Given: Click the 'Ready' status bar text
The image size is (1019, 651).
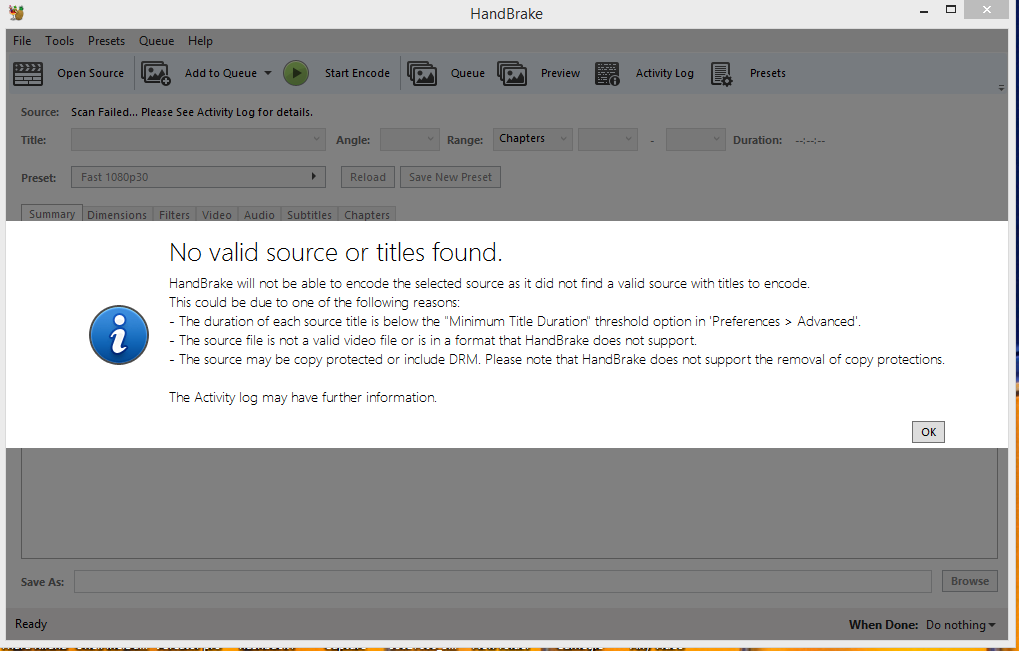Looking at the screenshot, I should pos(31,624).
